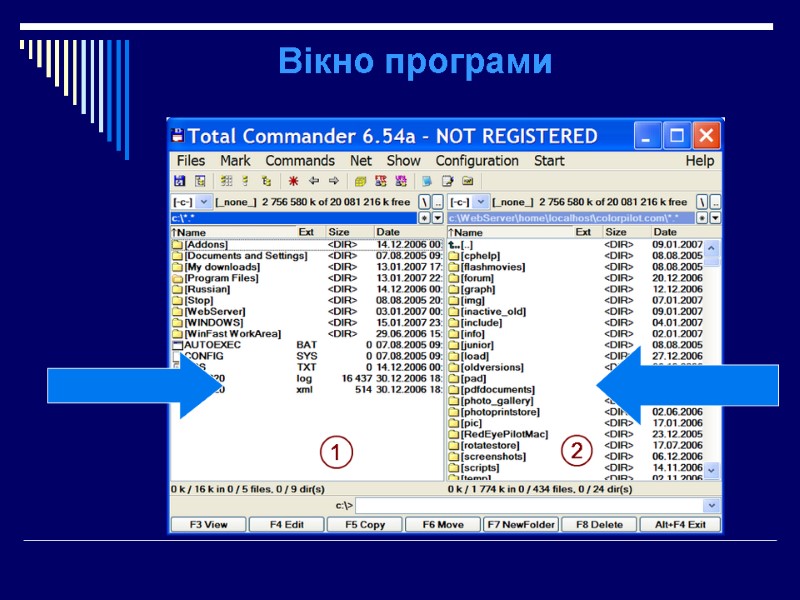Select [flashmovies] in right panel
The image size is (800, 600).
pos(493,267)
